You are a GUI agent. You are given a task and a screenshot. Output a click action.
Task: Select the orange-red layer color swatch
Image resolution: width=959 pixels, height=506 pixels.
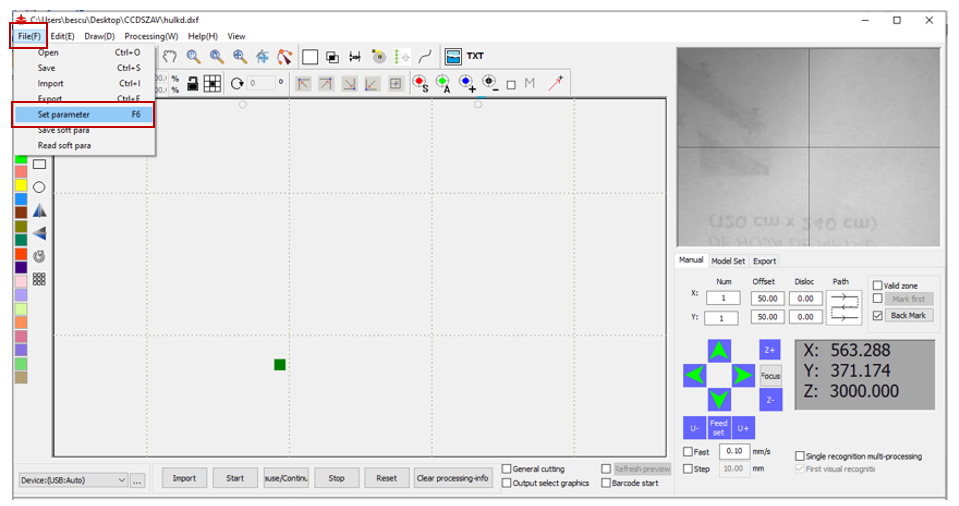21,254
